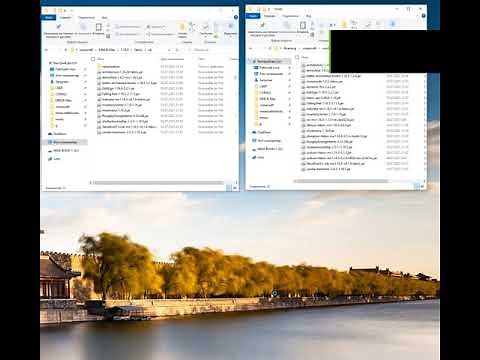This screenshot has height=360, width=480.
Task: Click the Help icon in right Explorer window
Action: 424,16
